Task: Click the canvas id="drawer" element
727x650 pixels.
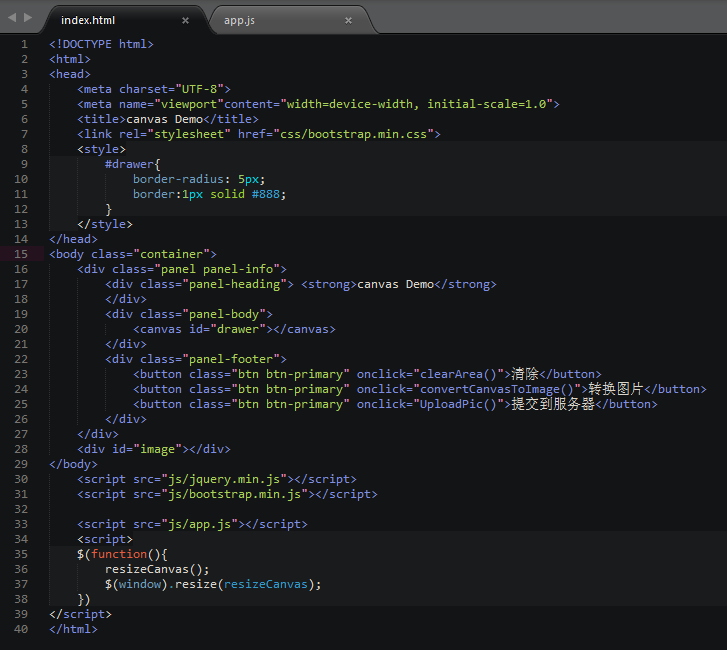Action: coord(234,329)
